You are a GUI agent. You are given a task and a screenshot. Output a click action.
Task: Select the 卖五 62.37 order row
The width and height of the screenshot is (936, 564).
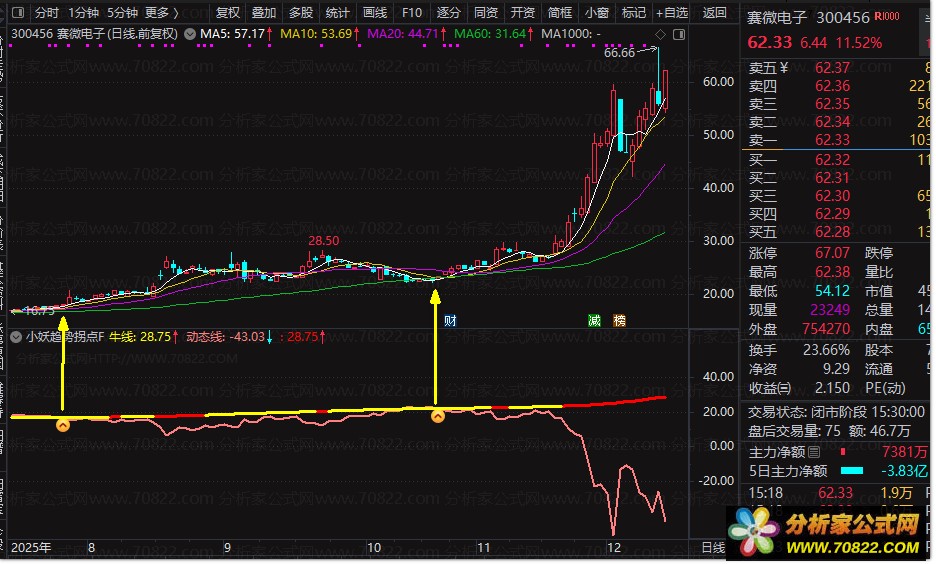[839, 68]
